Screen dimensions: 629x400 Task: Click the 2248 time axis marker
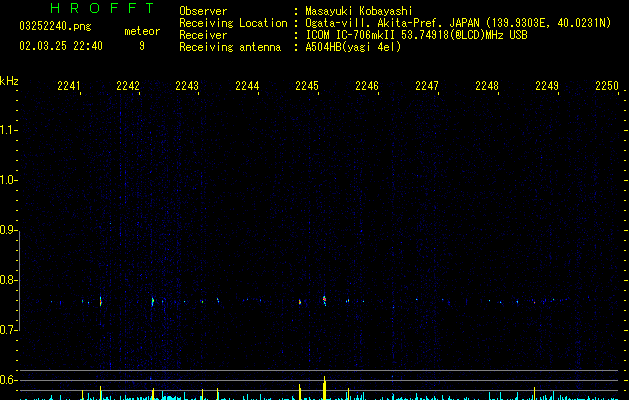coord(487,86)
